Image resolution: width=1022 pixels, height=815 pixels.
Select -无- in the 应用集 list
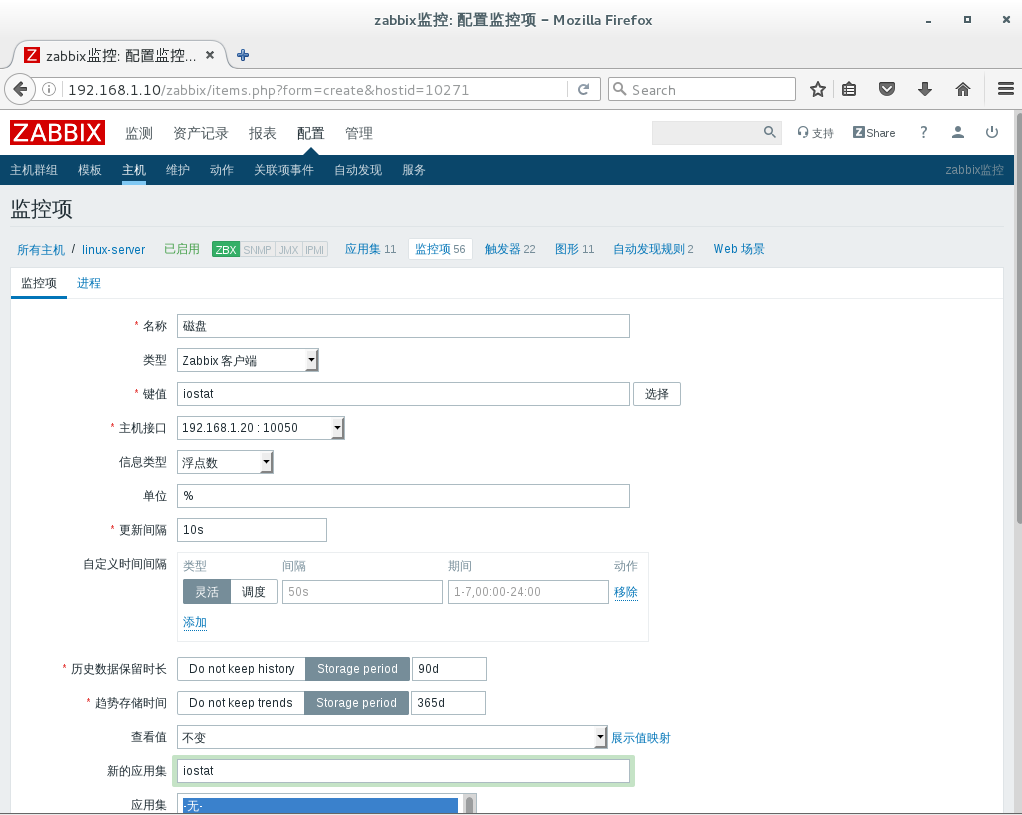click(320, 806)
